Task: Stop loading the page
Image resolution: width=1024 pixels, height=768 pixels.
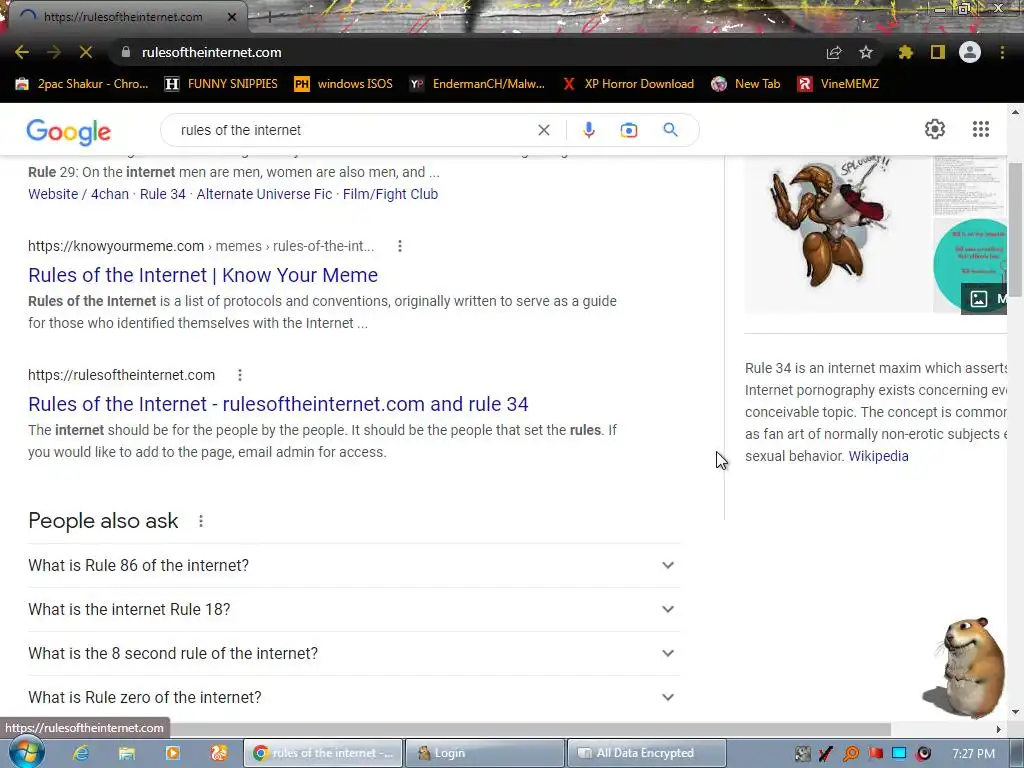Action: point(86,52)
